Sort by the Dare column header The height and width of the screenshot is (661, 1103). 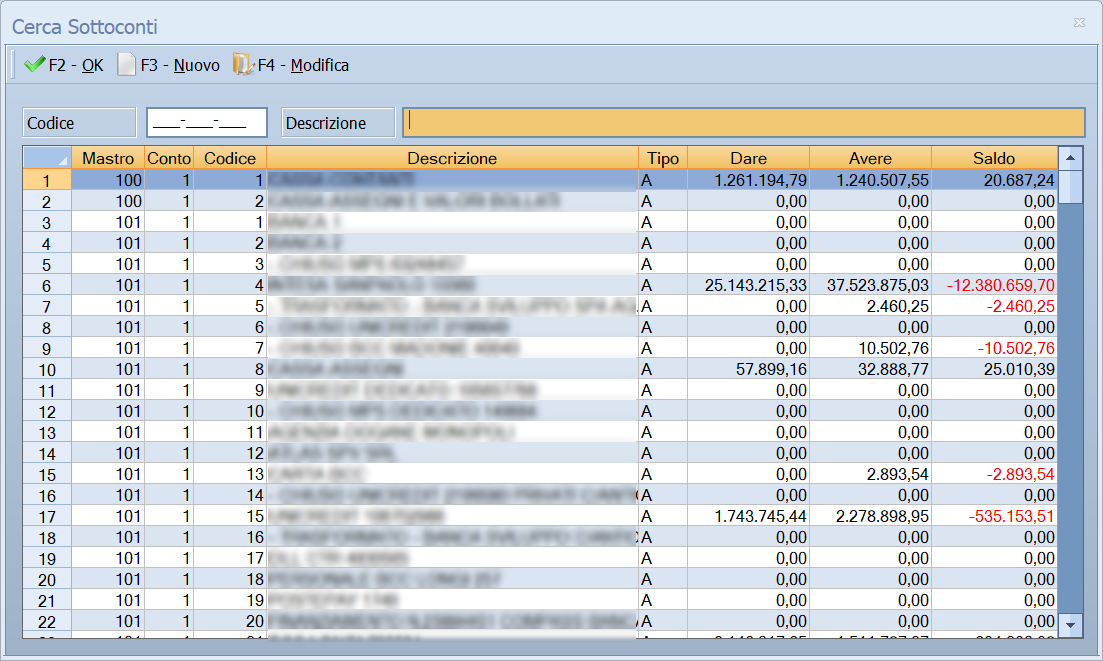pos(748,158)
